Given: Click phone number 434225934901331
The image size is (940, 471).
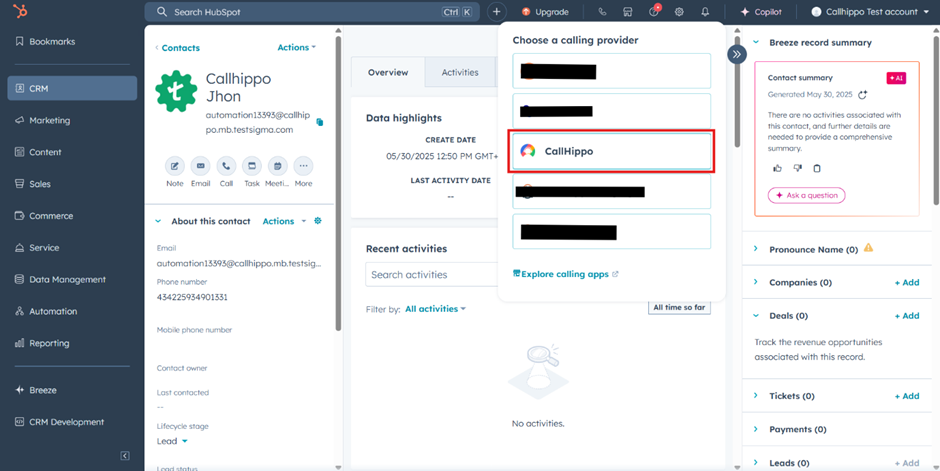Looking at the screenshot, I should click(192, 297).
